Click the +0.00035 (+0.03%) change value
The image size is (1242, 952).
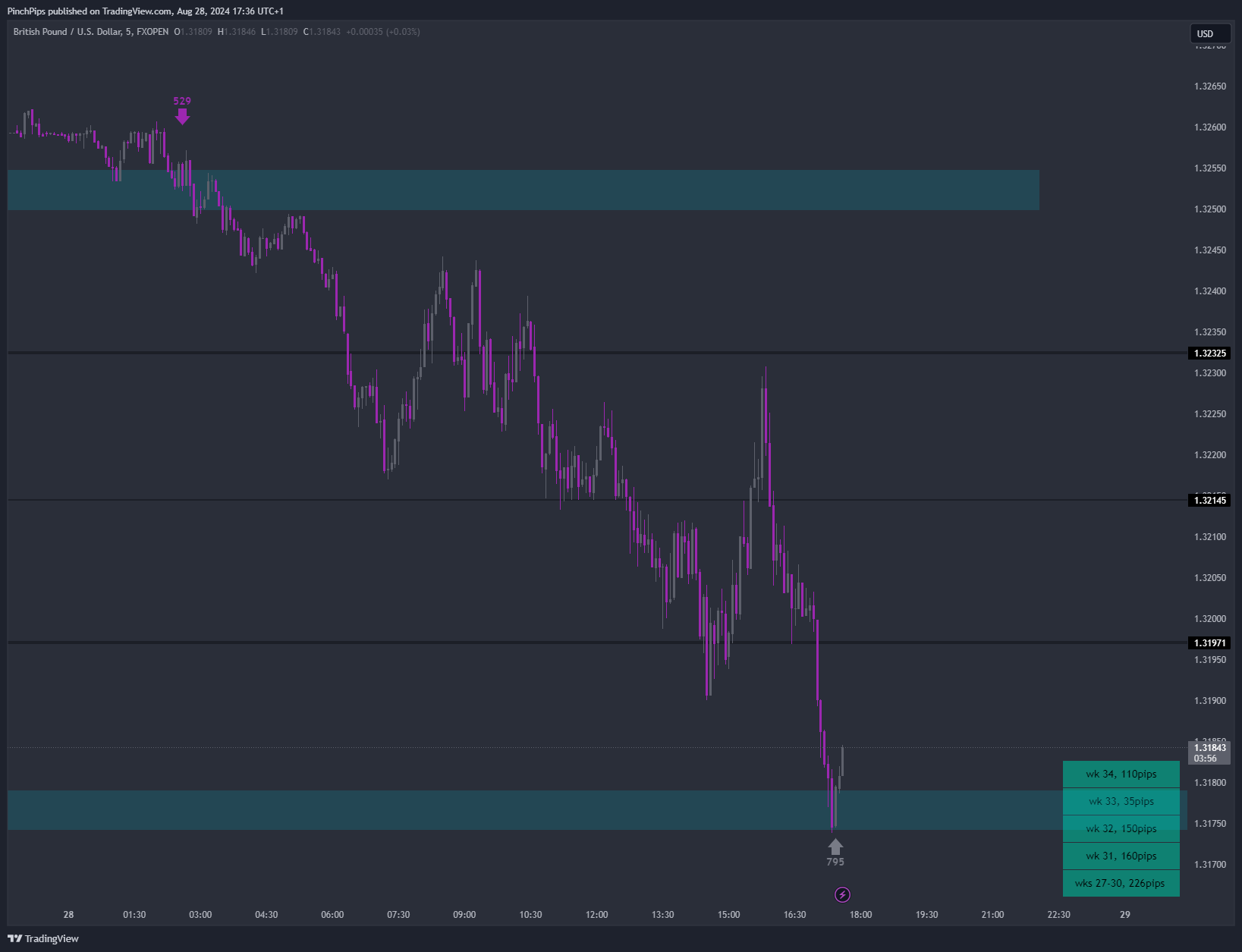coord(383,32)
